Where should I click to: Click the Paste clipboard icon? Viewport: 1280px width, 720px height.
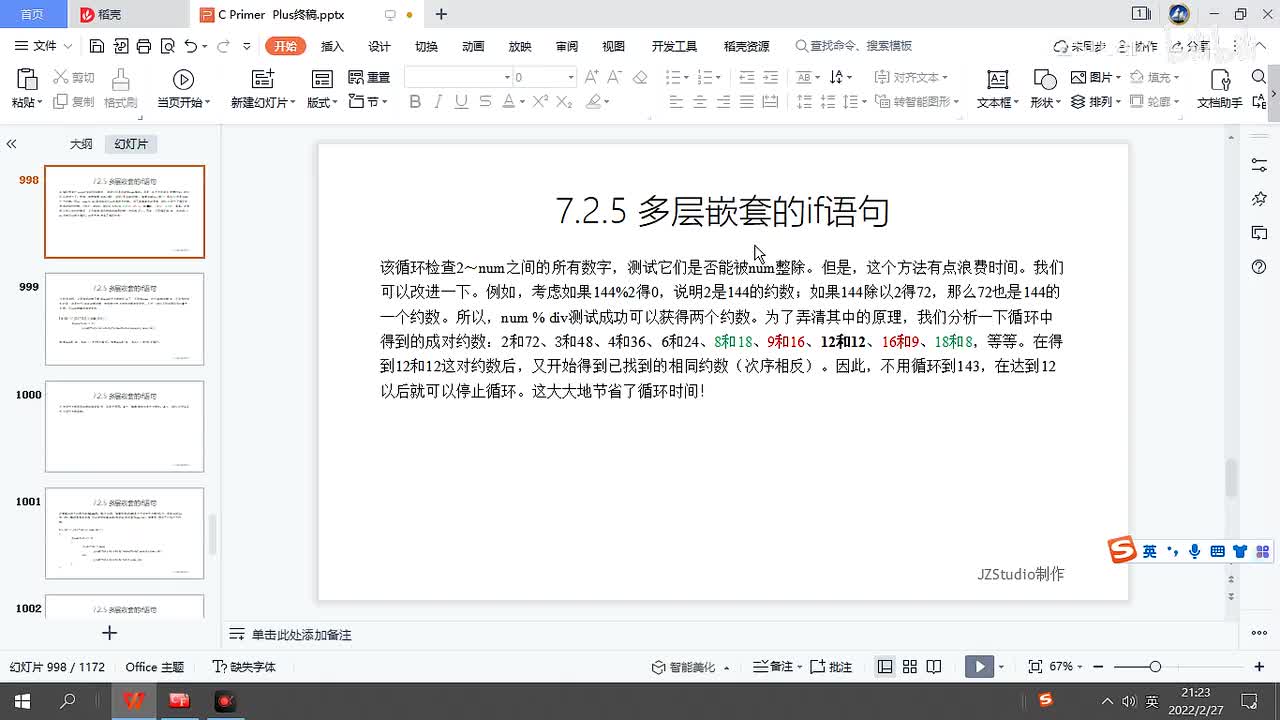[27, 80]
